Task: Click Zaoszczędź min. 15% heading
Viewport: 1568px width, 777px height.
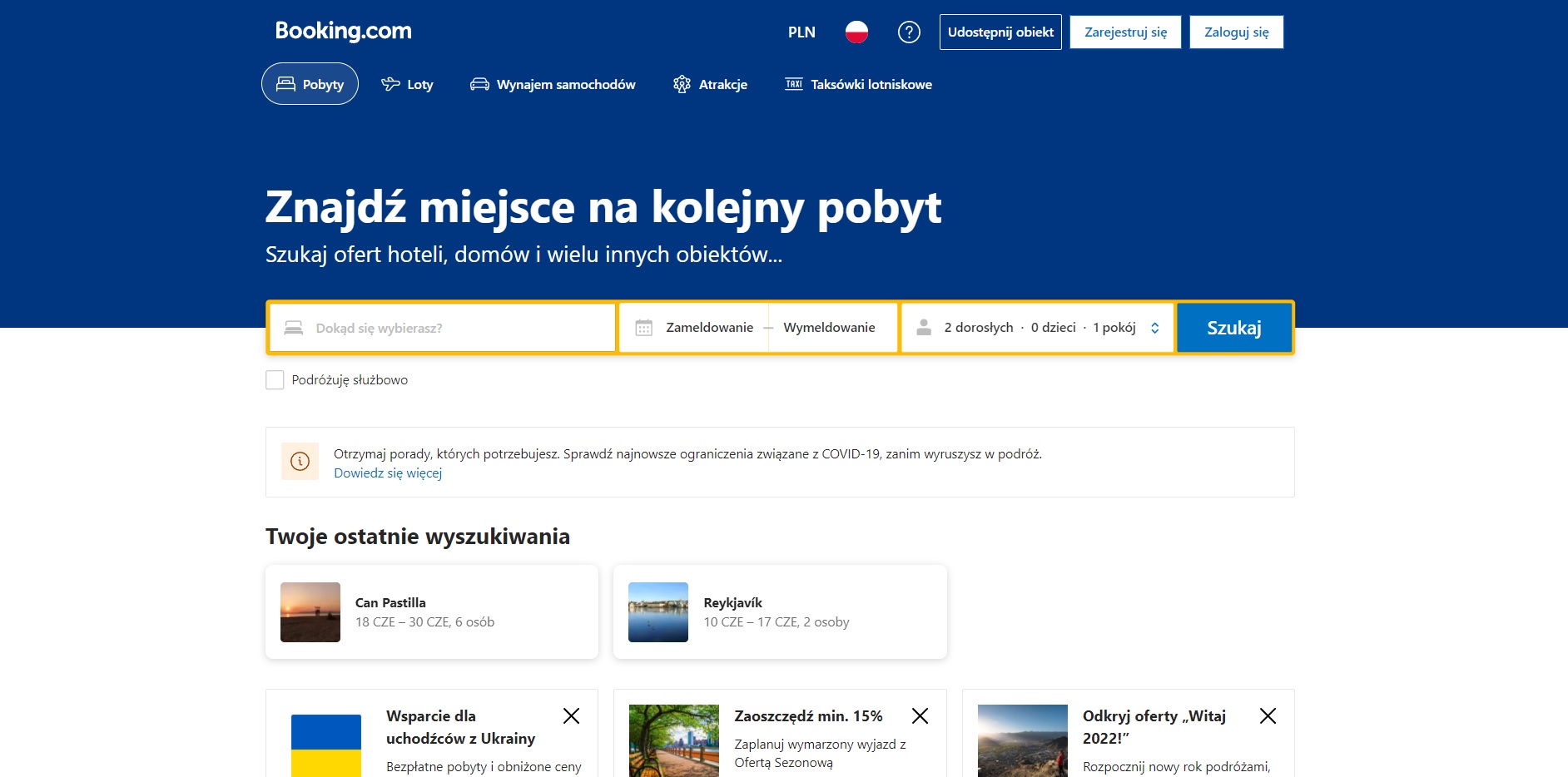Action: point(808,716)
